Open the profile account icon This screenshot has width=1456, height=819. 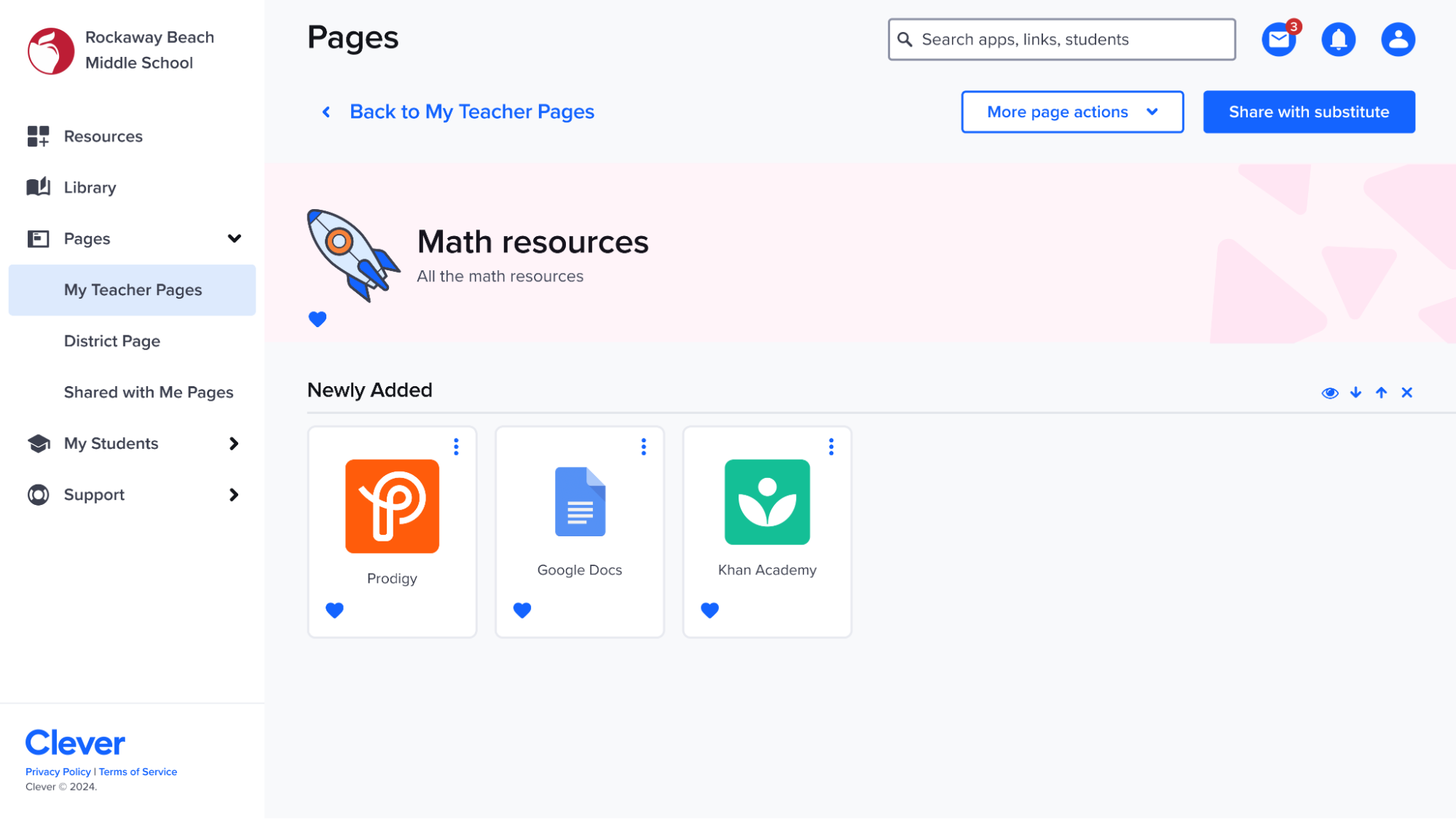click(1397, 39)
